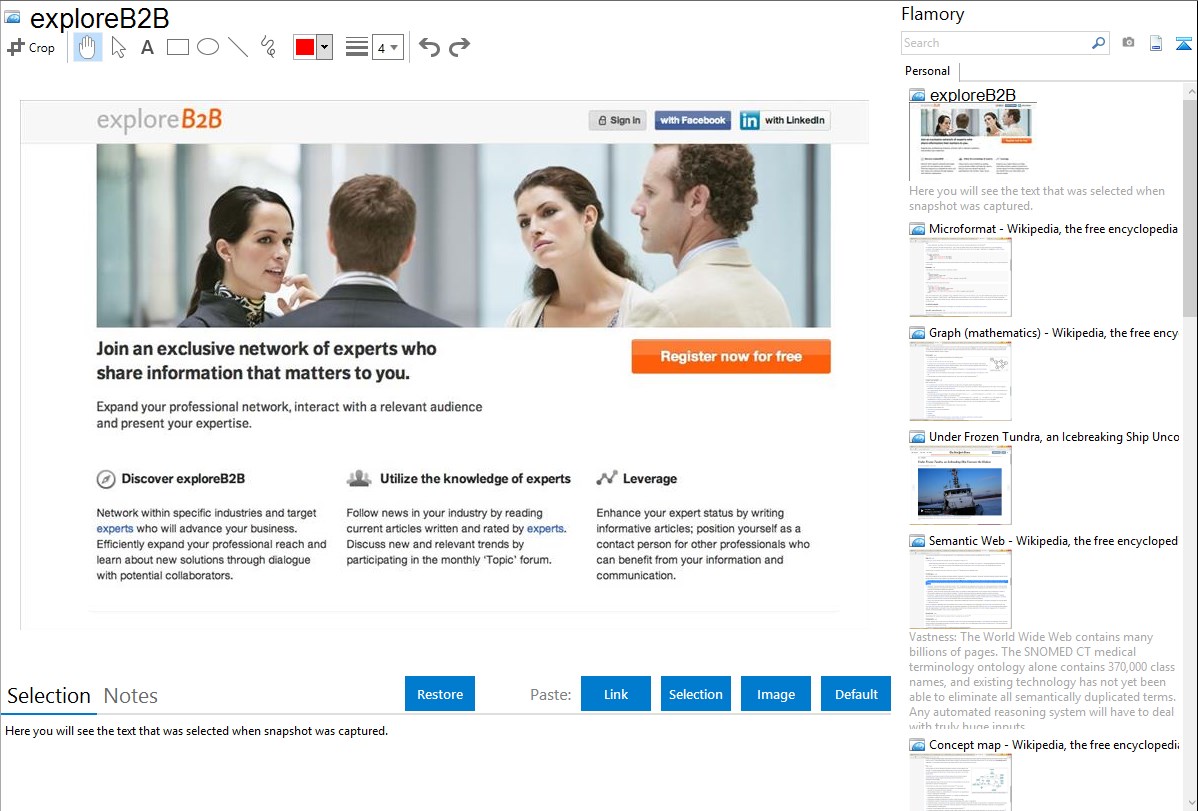Click experts link under Discover exploreB2B
This screenshot has width=1198, height=811.
[x=115, y=528]
